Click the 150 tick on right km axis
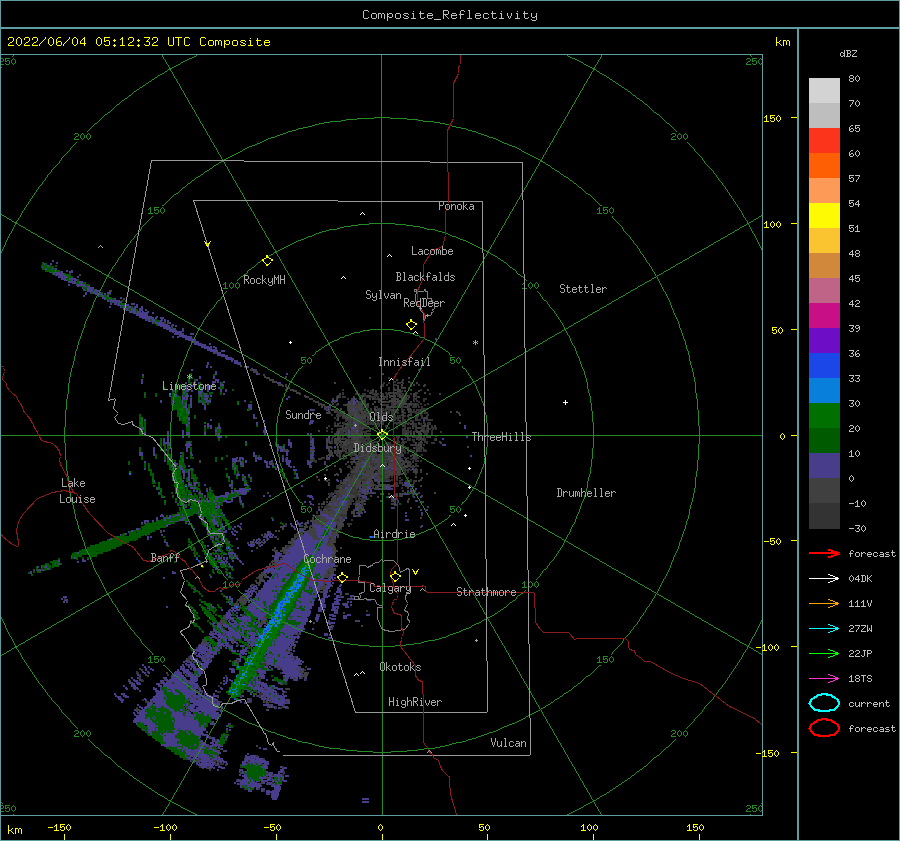Viewport: 900px width, 841px height. [x=772, y=118]
